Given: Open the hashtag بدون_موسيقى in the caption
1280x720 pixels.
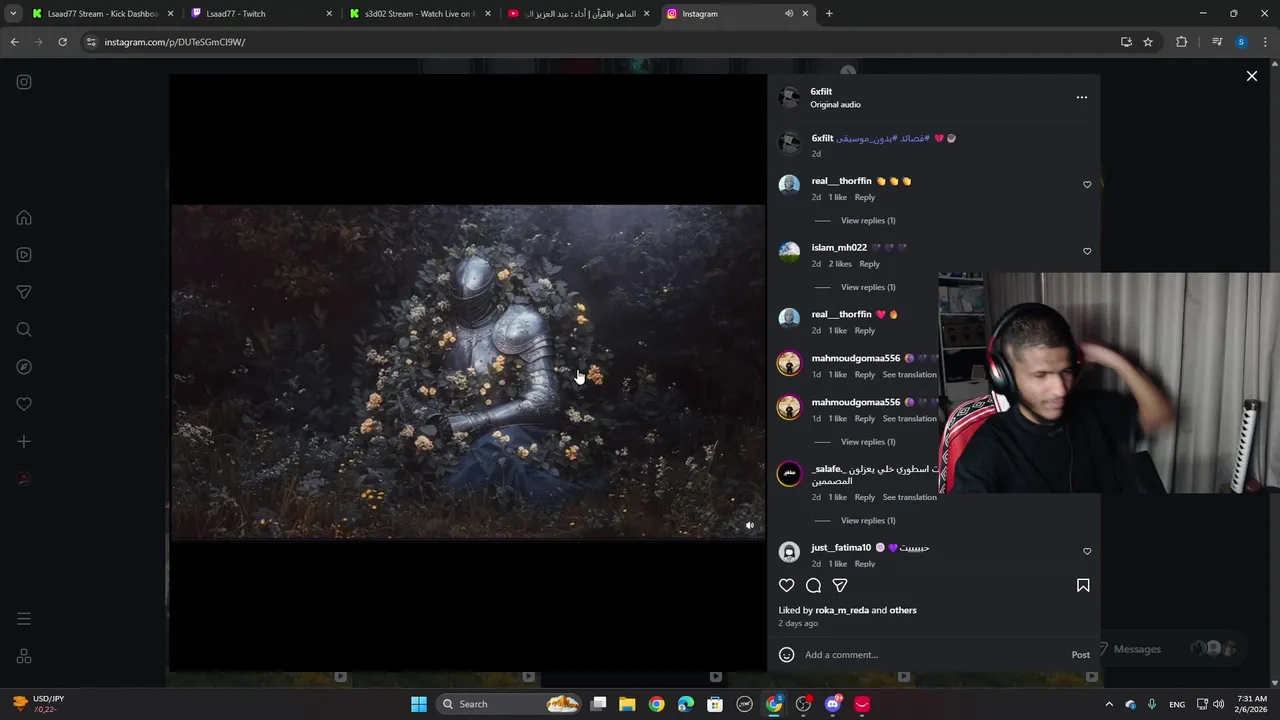Looking at the screenshot, I should coord(865,138).
